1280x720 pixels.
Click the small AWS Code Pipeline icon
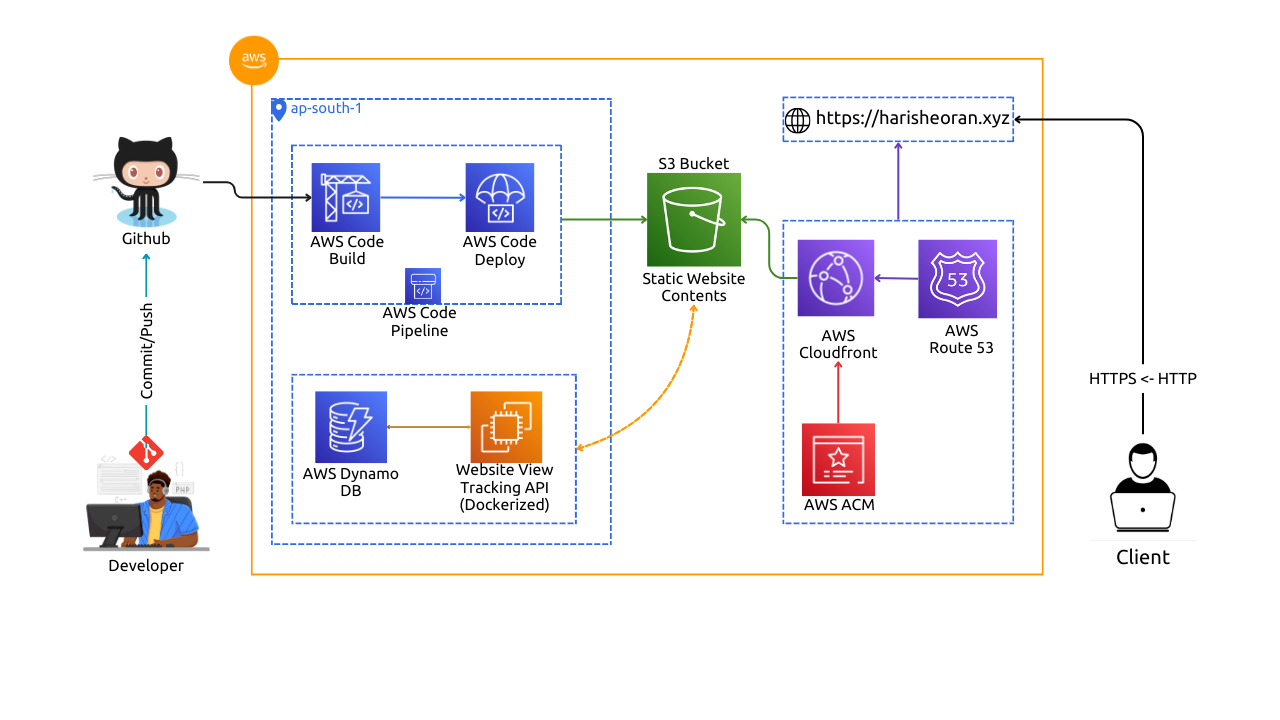click(423, 286)
